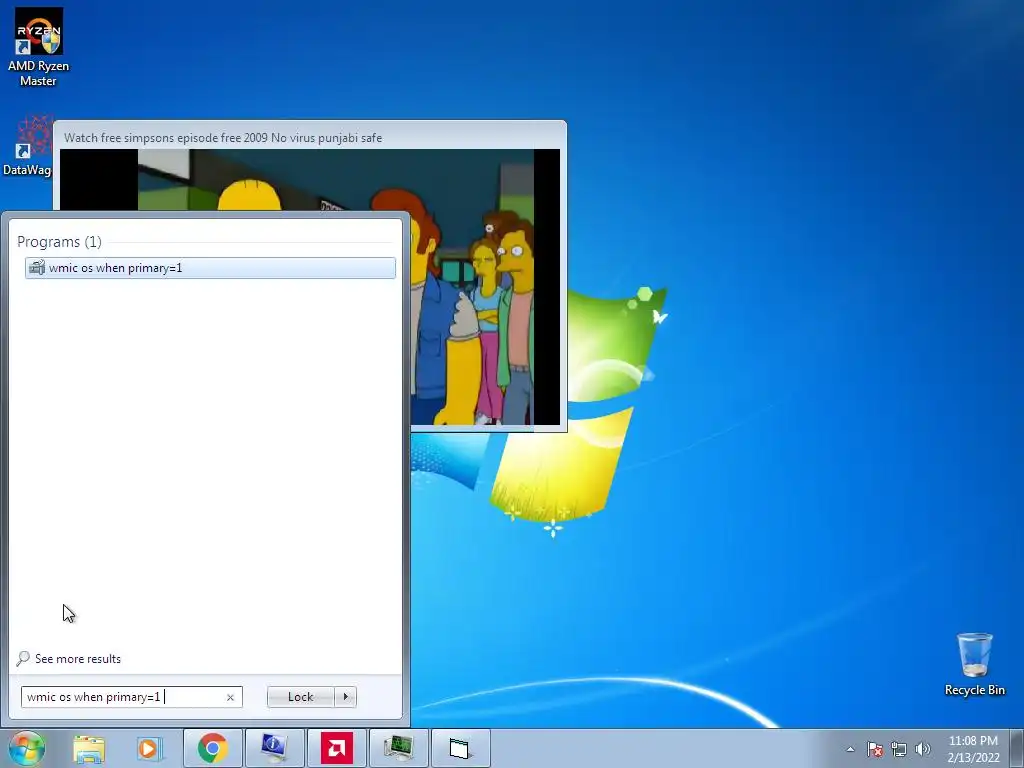Open the AMD Ryzen Master desktop shortcut
Image resolution: width=1024 pixels, height=768 pixels.
click(x=39, y=47)
